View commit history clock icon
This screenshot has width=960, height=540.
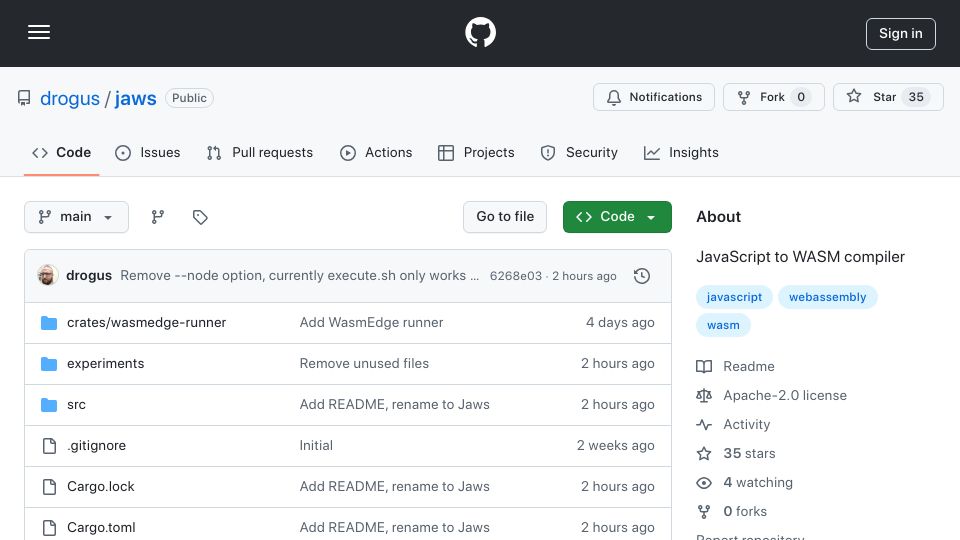(x=642, y=276)
